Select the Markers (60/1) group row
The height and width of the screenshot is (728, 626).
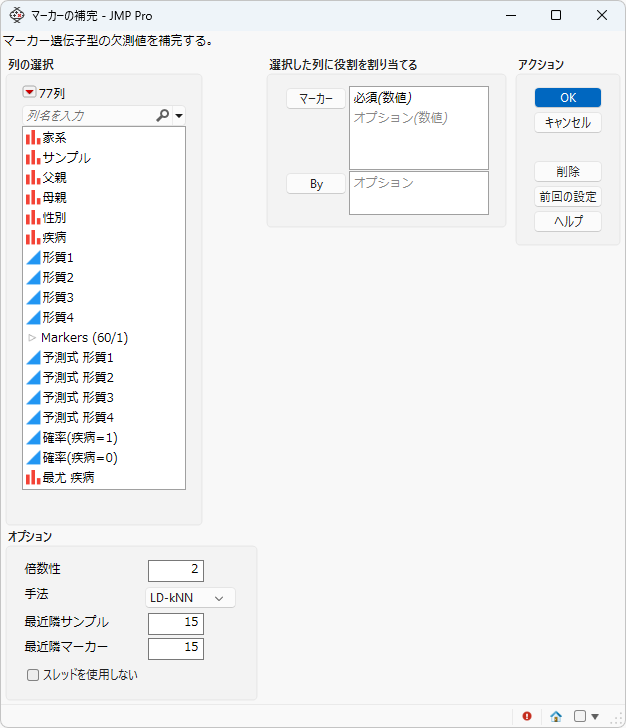104,338
